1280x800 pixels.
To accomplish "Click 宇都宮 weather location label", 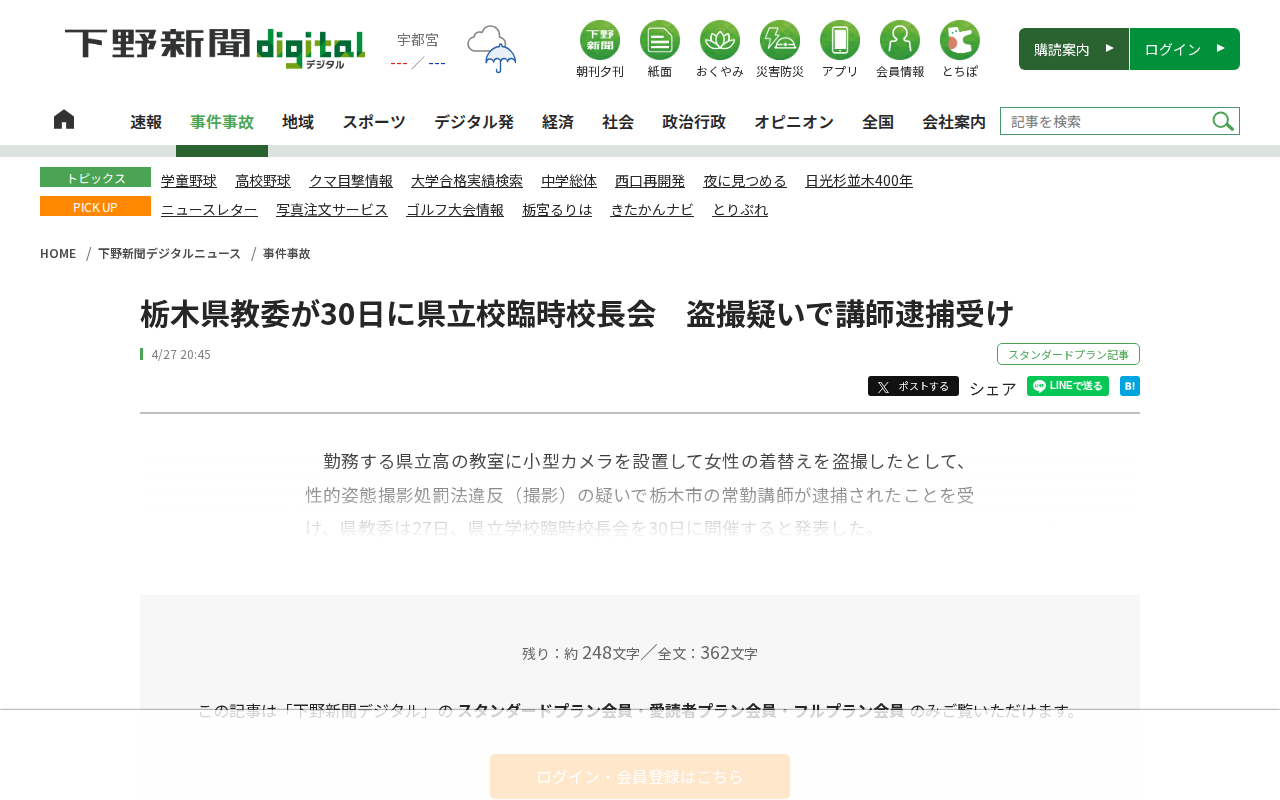I will click(x=418, y=40).
